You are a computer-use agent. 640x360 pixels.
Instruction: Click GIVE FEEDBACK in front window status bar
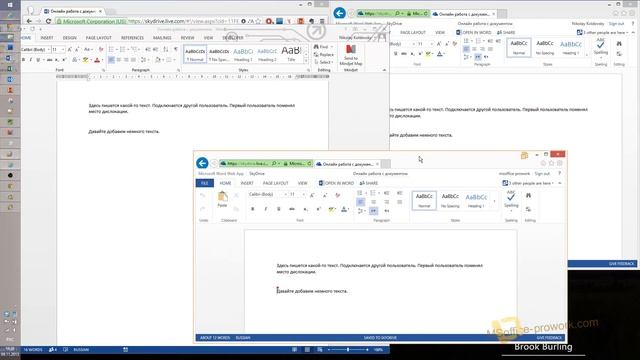pos(549,338)
